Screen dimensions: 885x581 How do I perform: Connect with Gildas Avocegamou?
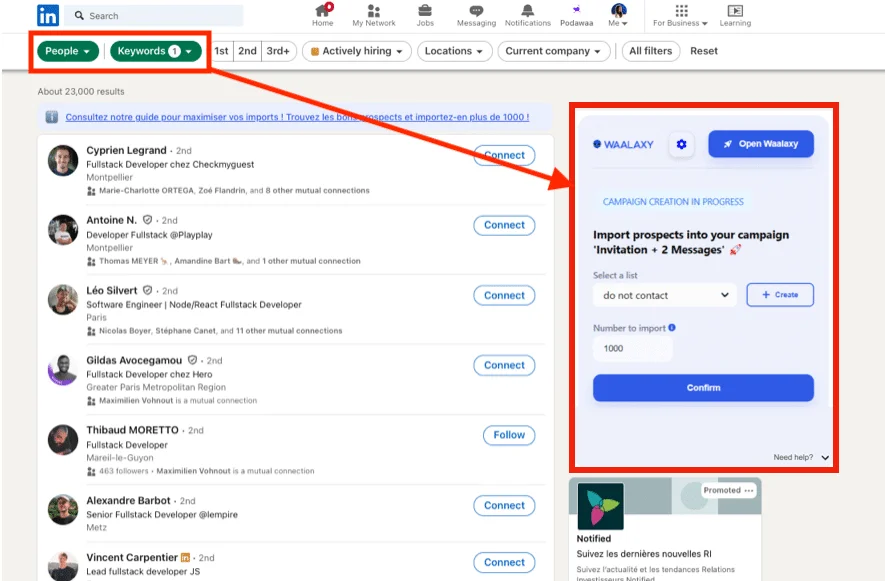coord(504,365)
